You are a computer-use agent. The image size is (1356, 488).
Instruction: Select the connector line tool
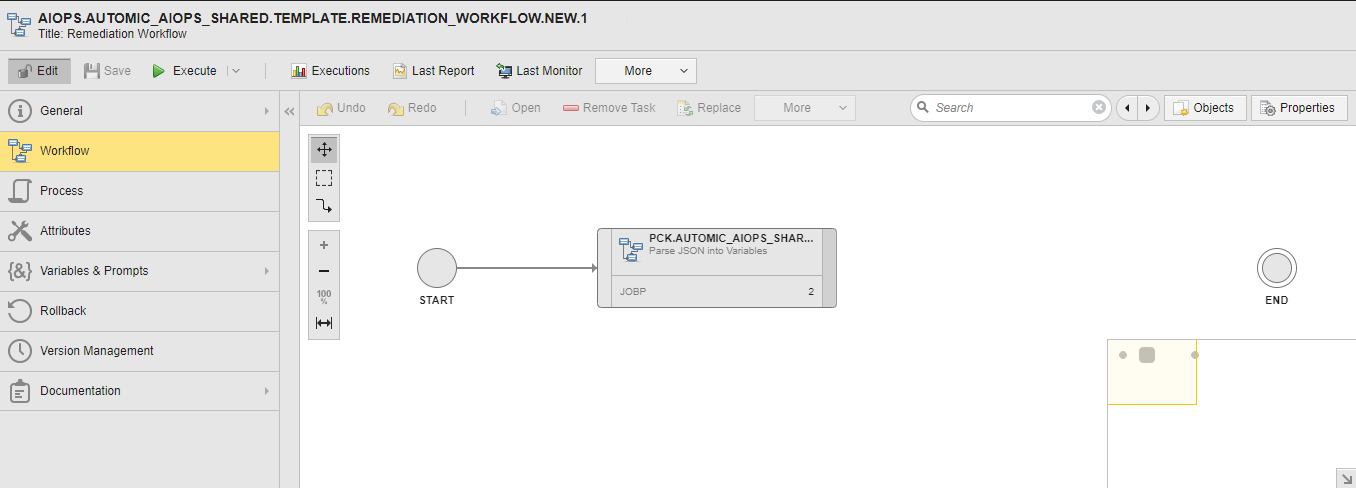[323, 206]
